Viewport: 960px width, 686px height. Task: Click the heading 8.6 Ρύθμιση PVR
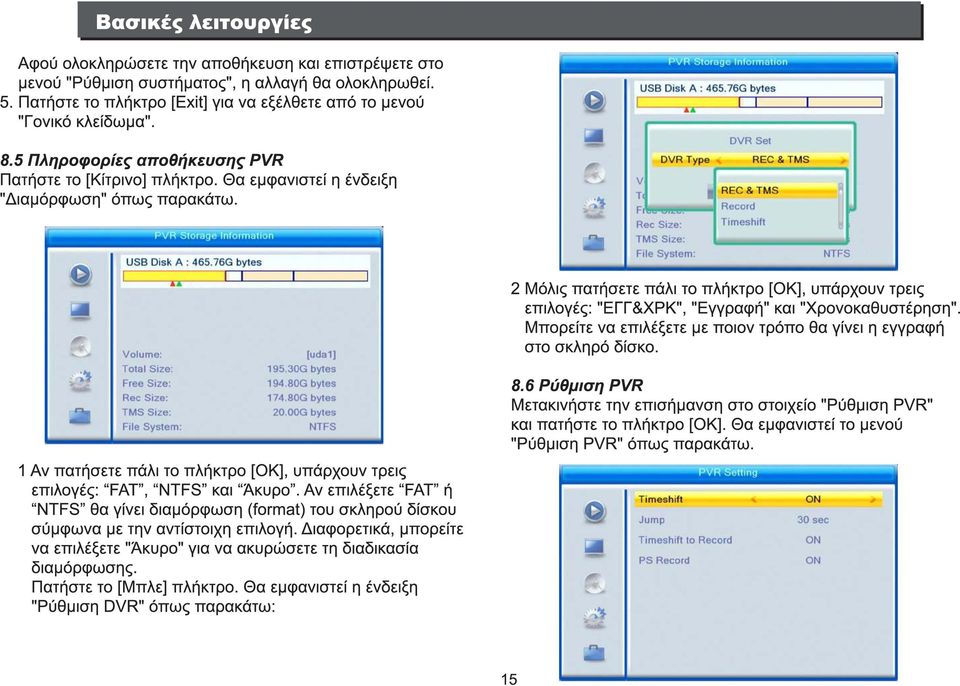coord(577,385)
